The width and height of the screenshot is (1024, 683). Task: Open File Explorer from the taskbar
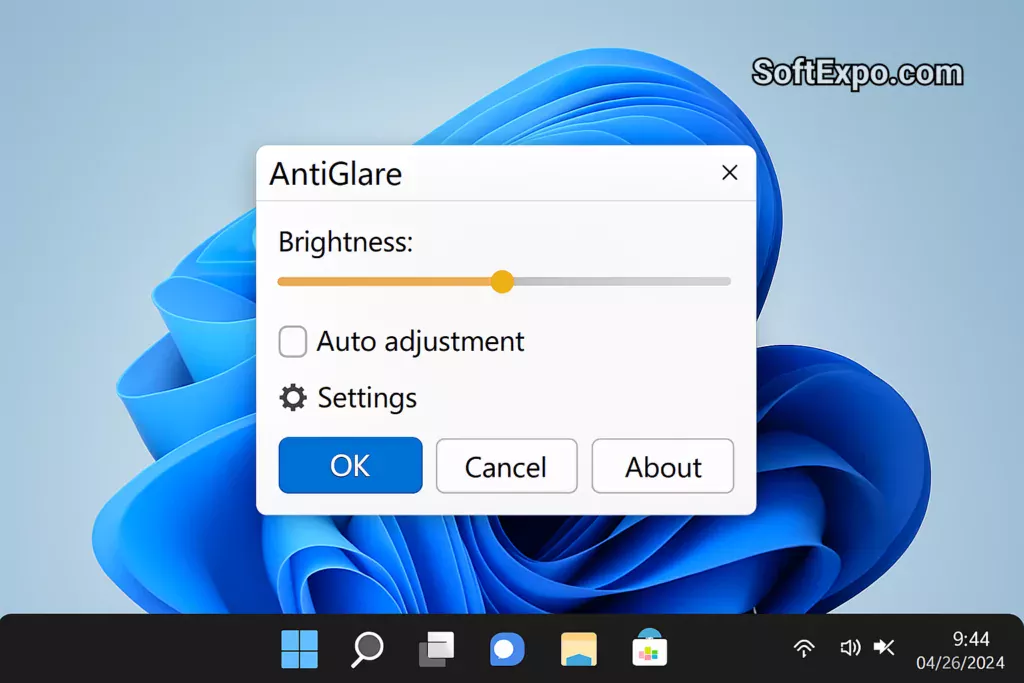pyautogui.click(x=578, y=648)
